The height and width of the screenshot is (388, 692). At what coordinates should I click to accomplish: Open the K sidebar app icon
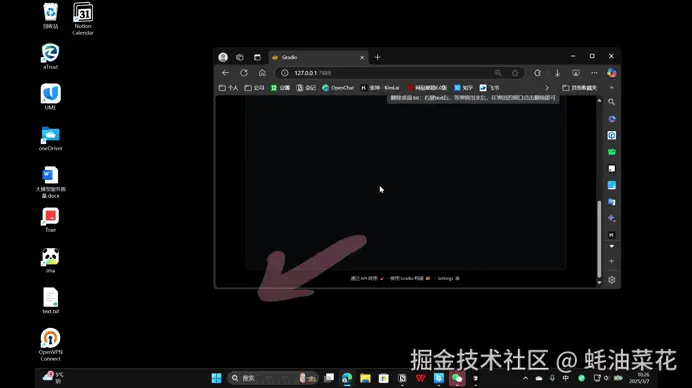pos(611,235)
